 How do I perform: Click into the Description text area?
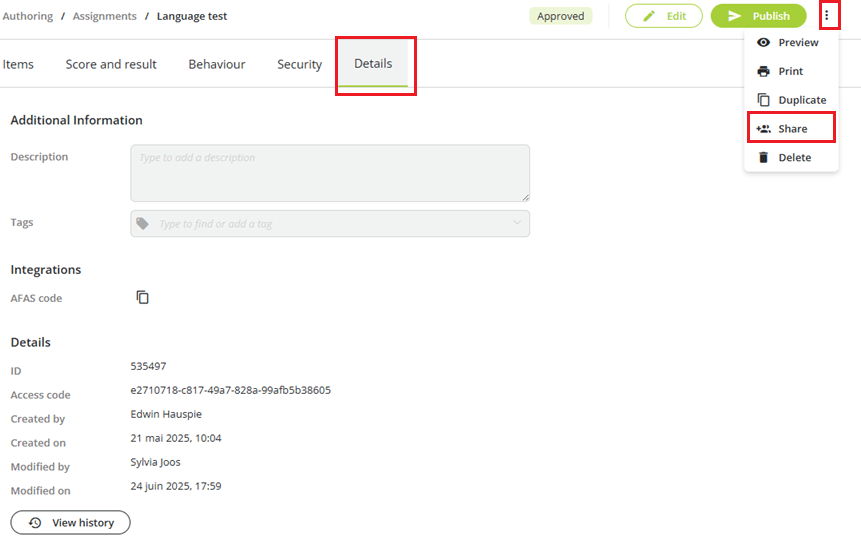pos(330,173)
